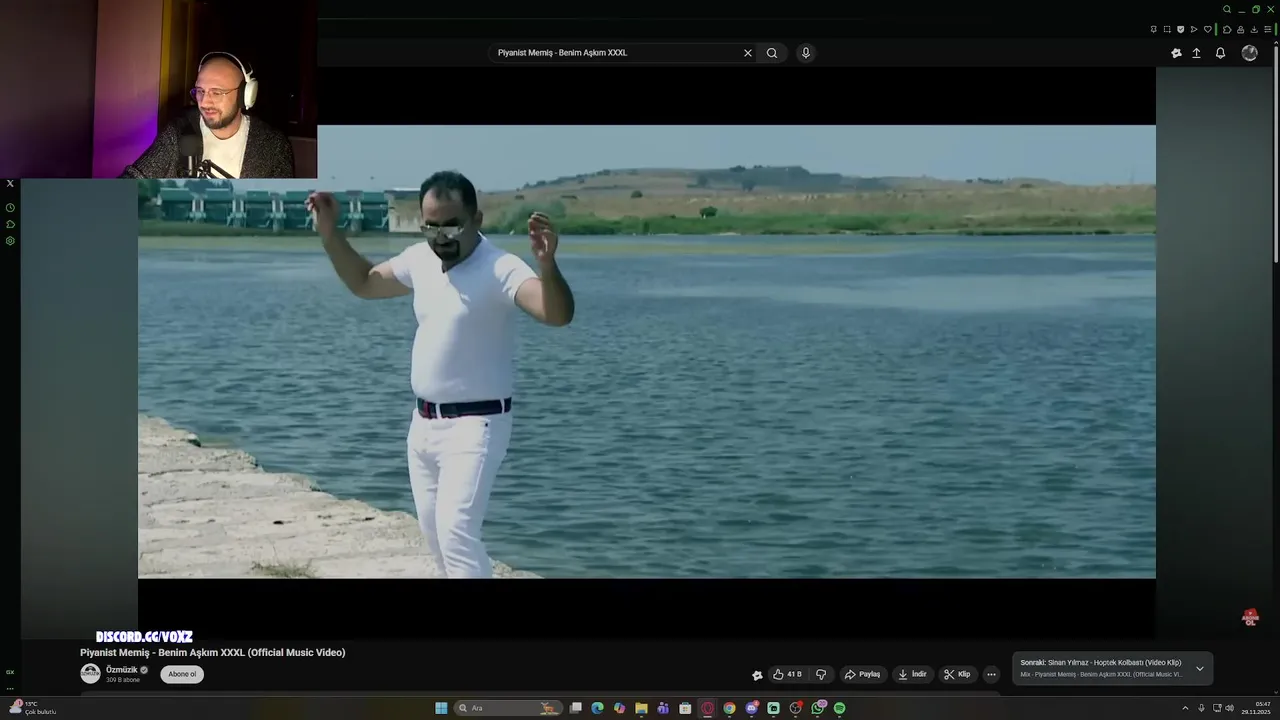Click the taskbar Ara search box
This screenshot has height=720, width=1280.
click(508, 708)
